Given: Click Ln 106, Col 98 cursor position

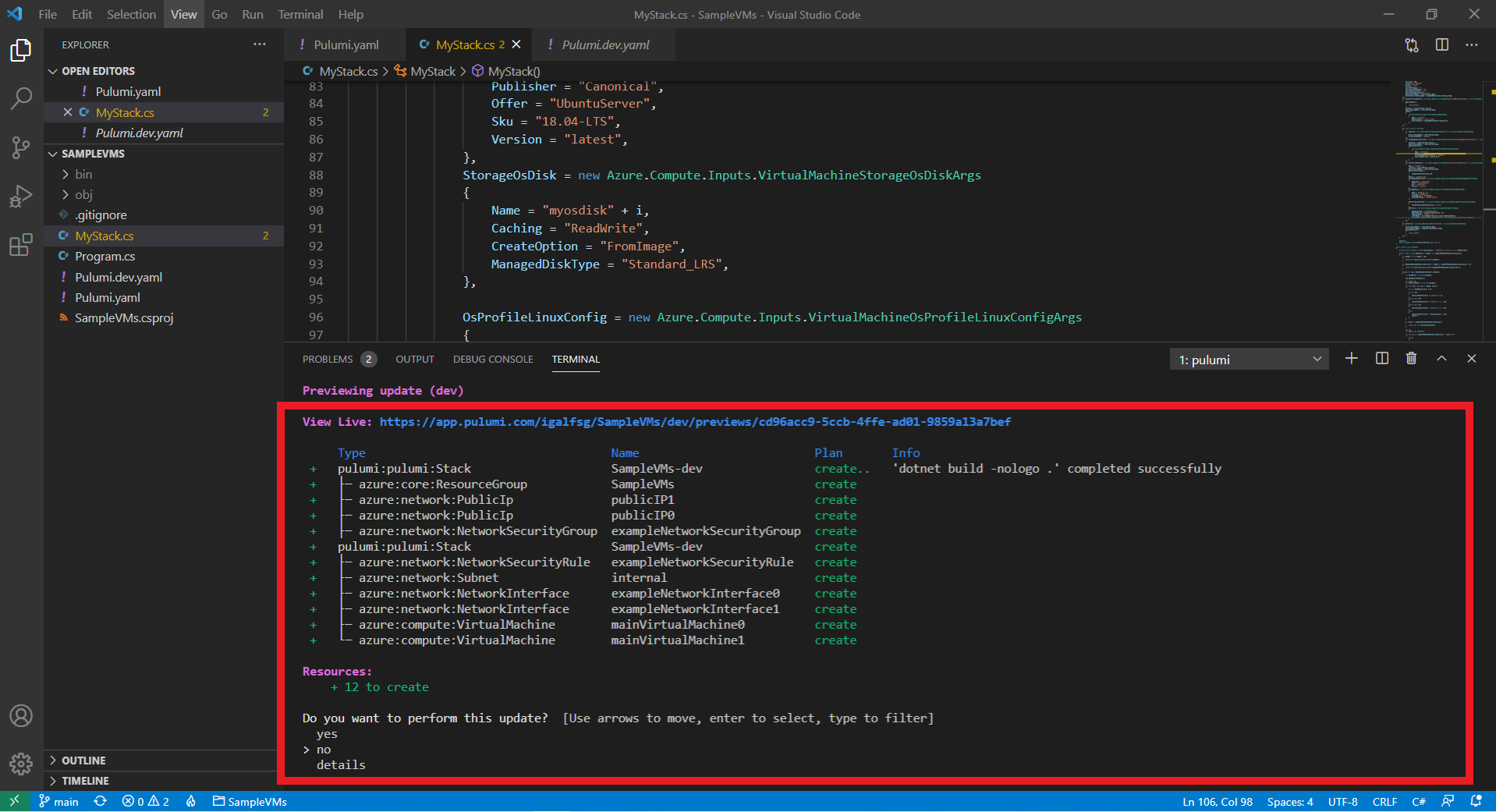Looking at the screenshot, I should [1217, 801].
